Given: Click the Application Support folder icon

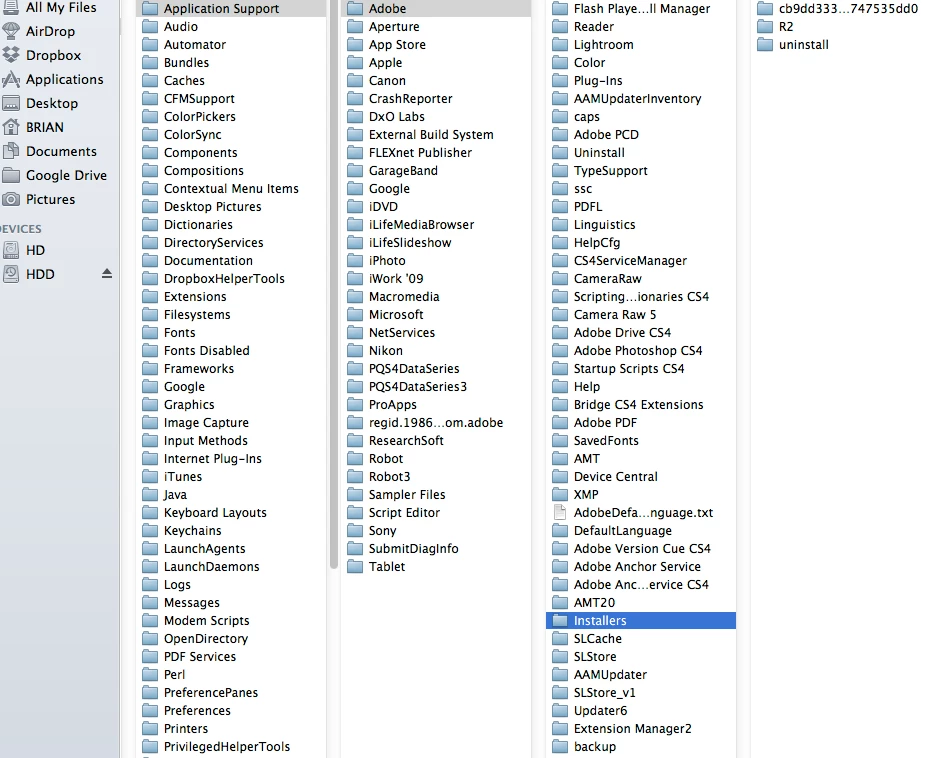Looking at the screenshot, I should click(150, 9).
